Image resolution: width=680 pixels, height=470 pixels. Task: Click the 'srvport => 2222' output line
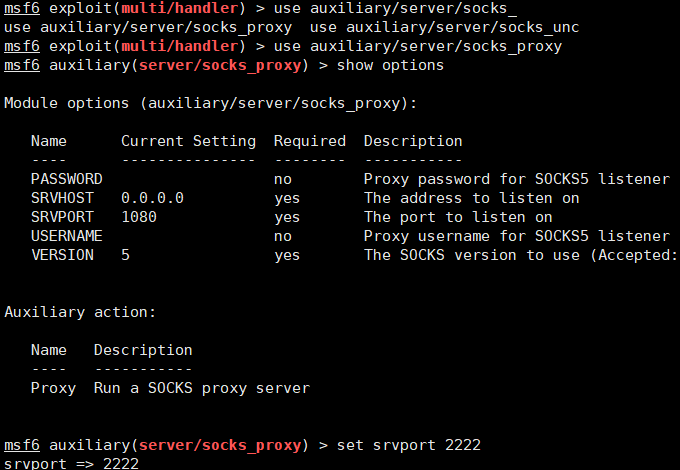point(72,463)
